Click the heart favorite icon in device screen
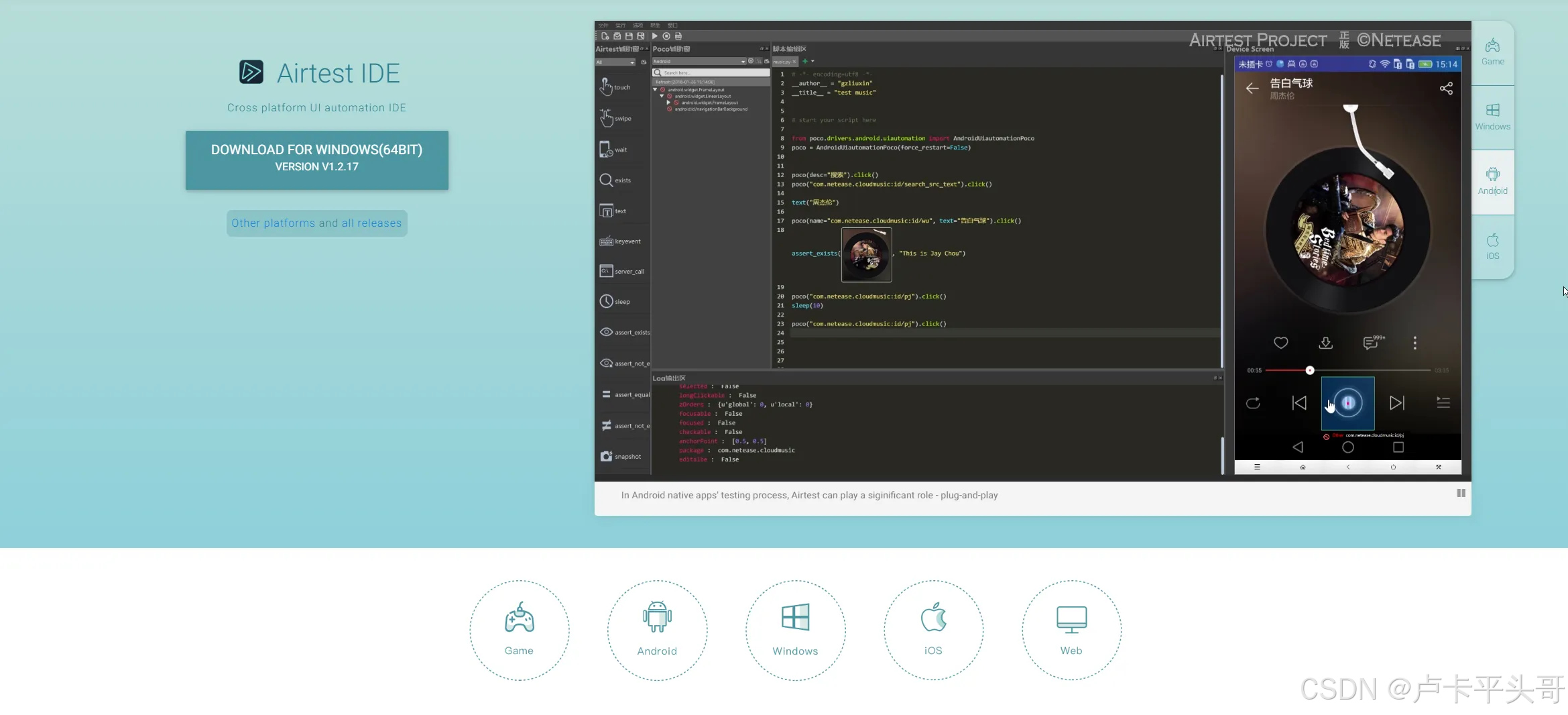The width and height of the screenshot is (1568, 715). click(1280, 343)
